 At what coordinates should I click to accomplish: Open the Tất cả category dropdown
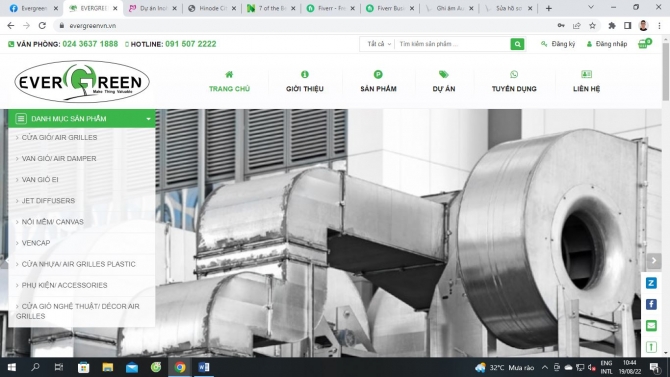pyautogui.click(x=378, y=44)
